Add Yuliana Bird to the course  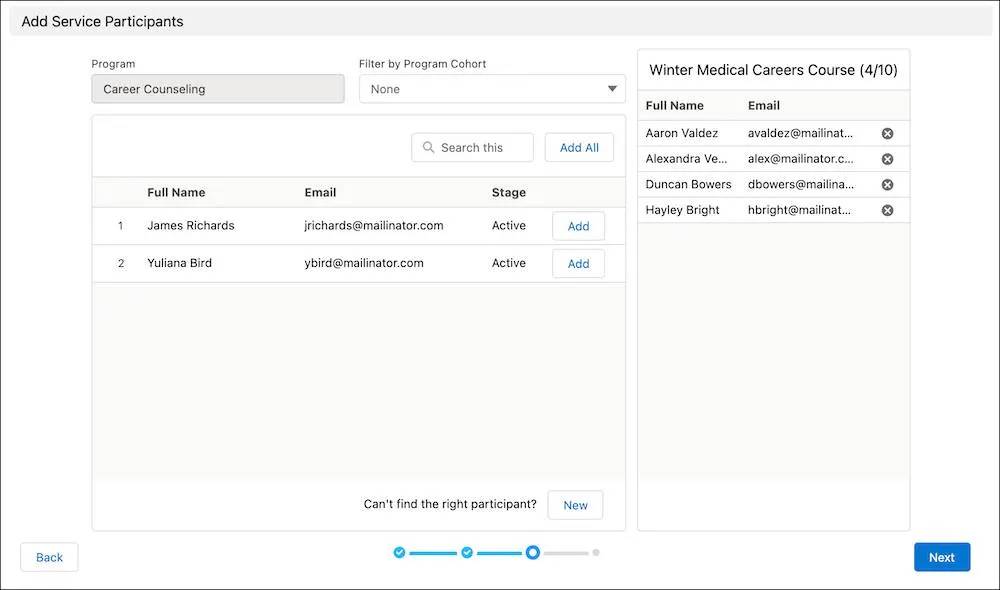click(x=578, y=263)
